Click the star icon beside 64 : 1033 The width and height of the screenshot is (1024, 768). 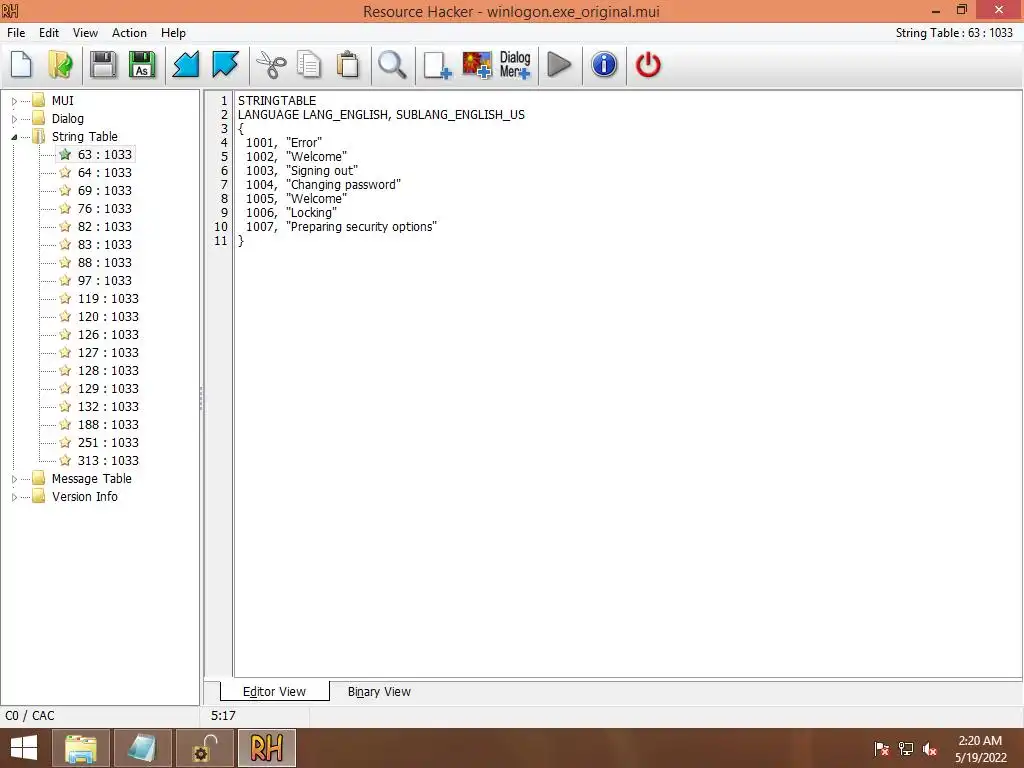[x=65, y=172]
